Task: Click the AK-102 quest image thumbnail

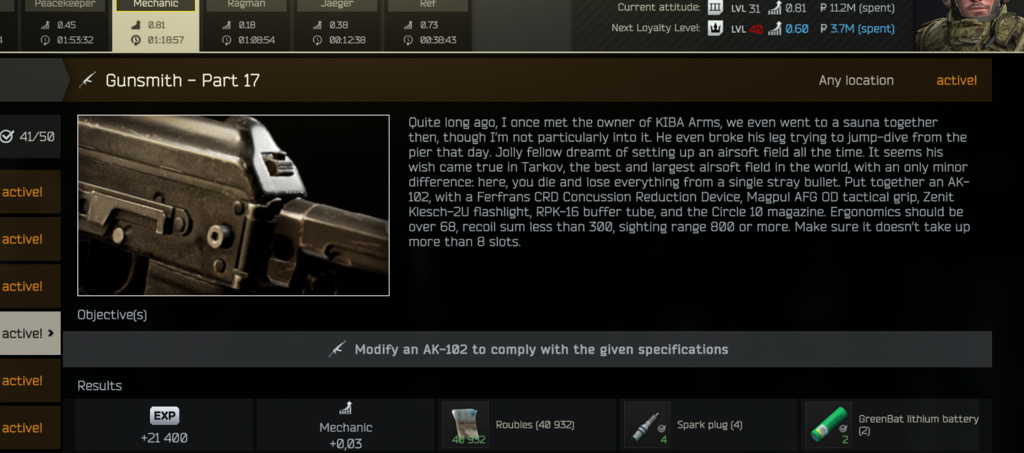Action: pyautogui.click(x=233, y=206)
